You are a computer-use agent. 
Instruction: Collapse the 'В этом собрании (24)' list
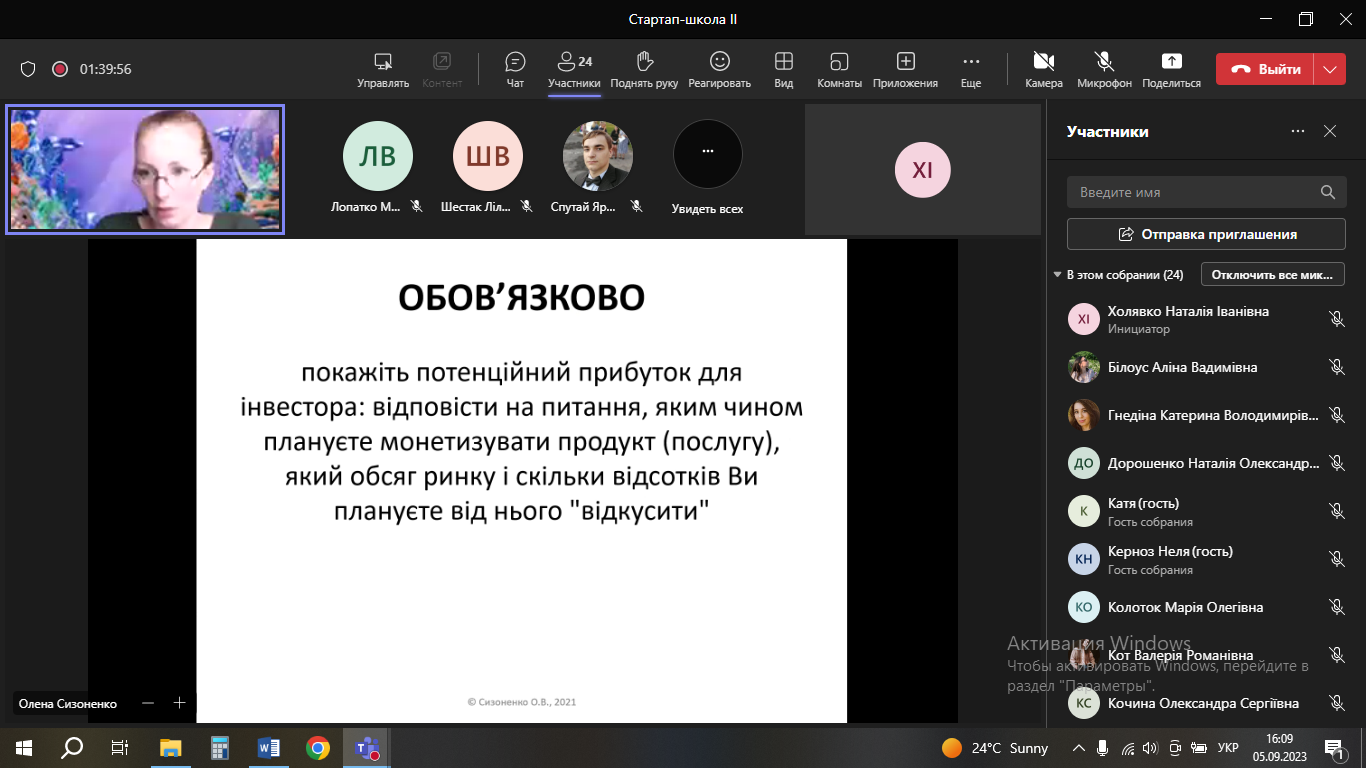coord(1058,275)
